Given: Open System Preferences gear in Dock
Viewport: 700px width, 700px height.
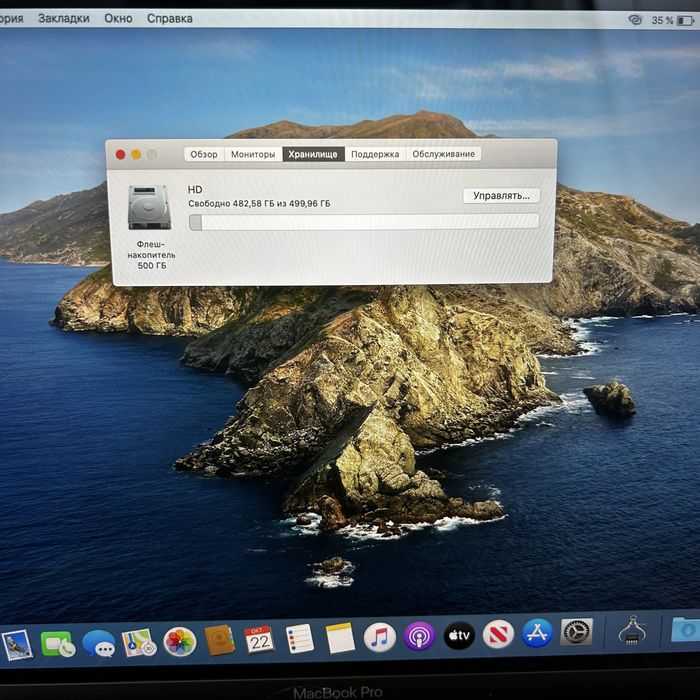Looking at the screenshot, I should (577, 632).
